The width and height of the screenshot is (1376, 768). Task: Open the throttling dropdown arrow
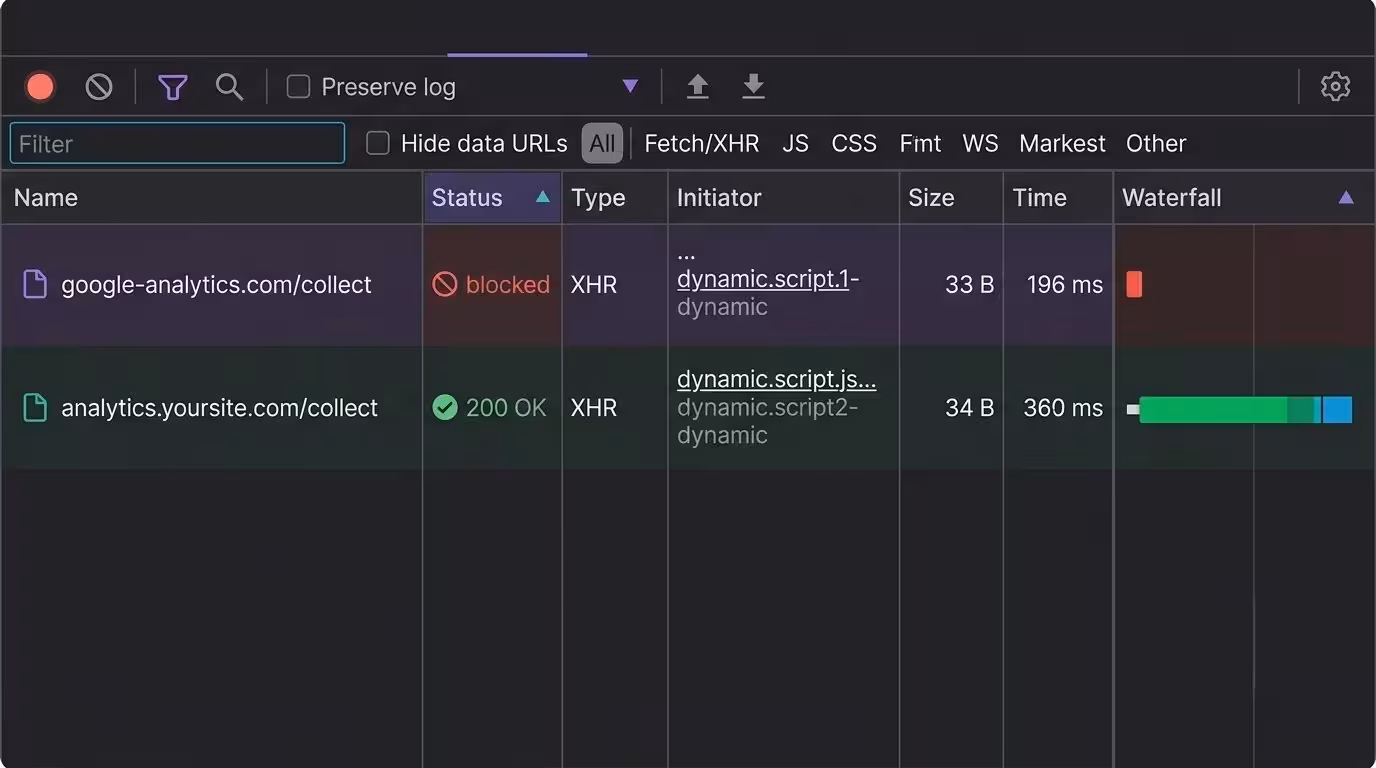point(630,86)
